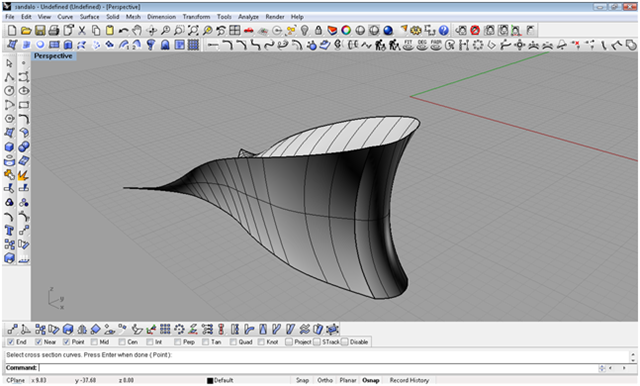Toggle Osnap in the status bar
This screenshot has height=386, width=640.
point(371,380)
